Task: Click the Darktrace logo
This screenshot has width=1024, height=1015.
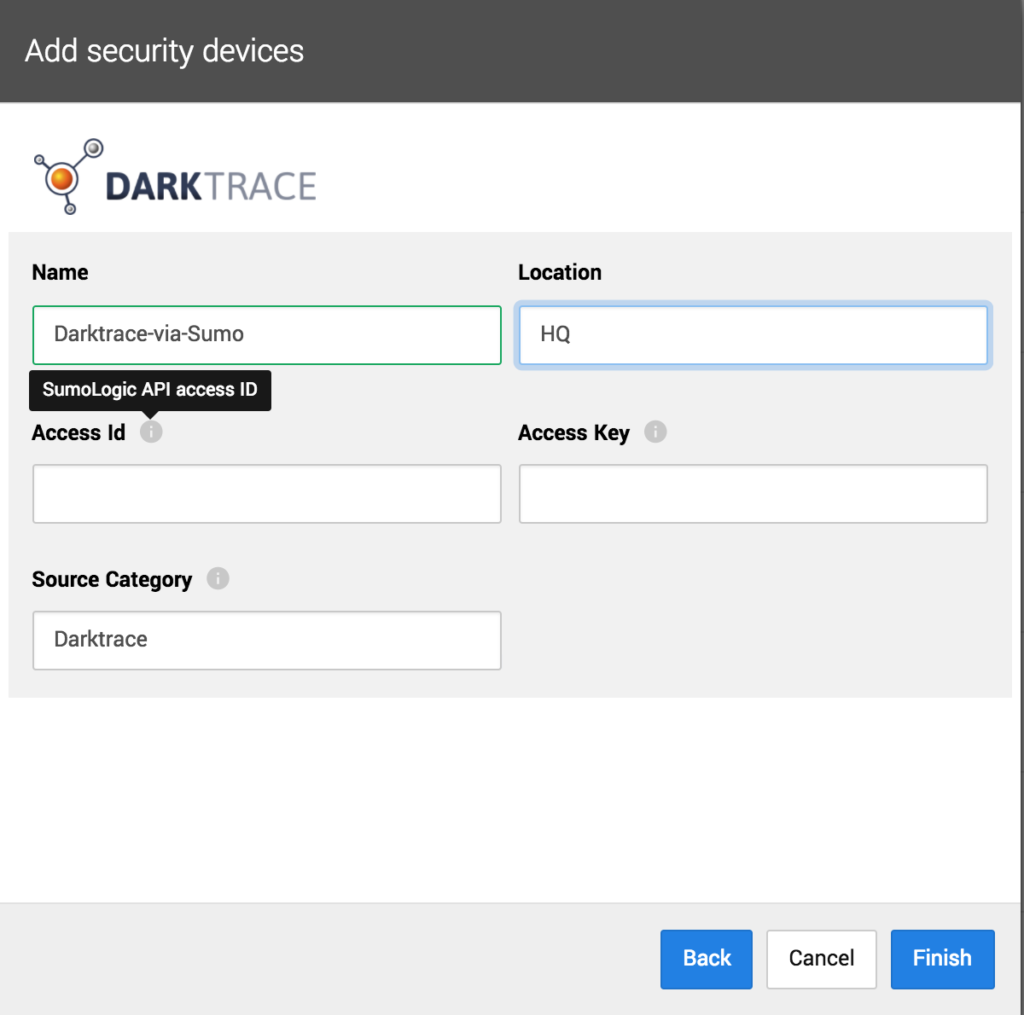Action: pyautogui.click(x=175, y=176)
